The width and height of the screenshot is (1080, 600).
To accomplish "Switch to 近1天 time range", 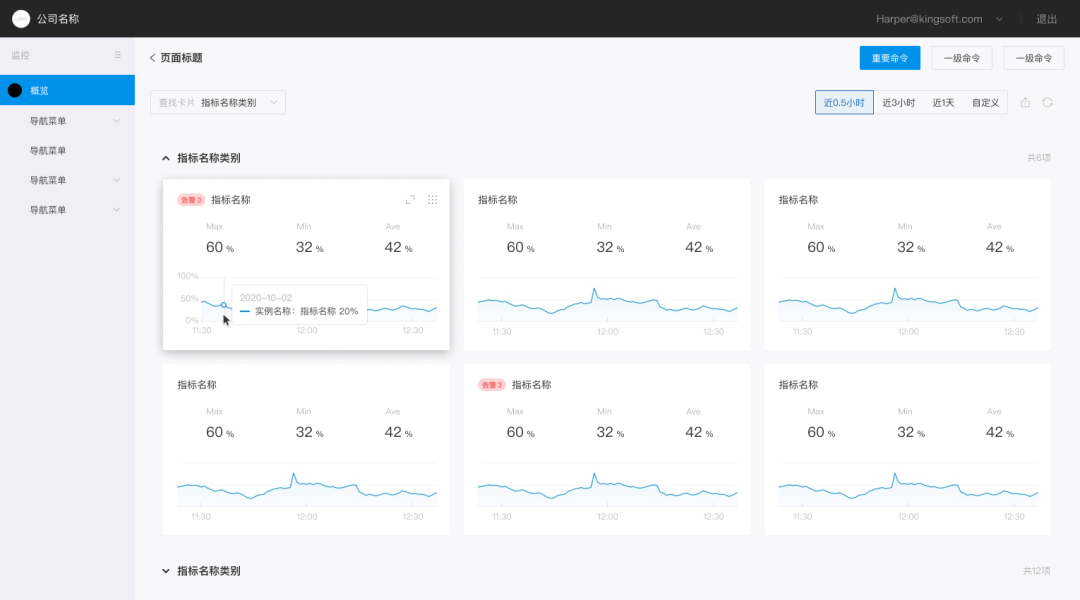I will click(943, 103).
